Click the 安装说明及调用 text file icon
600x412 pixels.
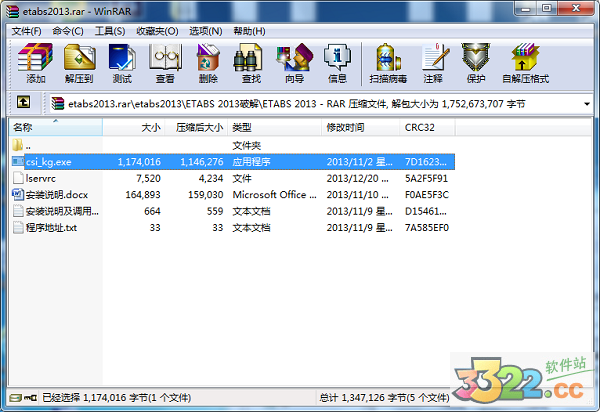pyautogui.click(x=18, y=211)
